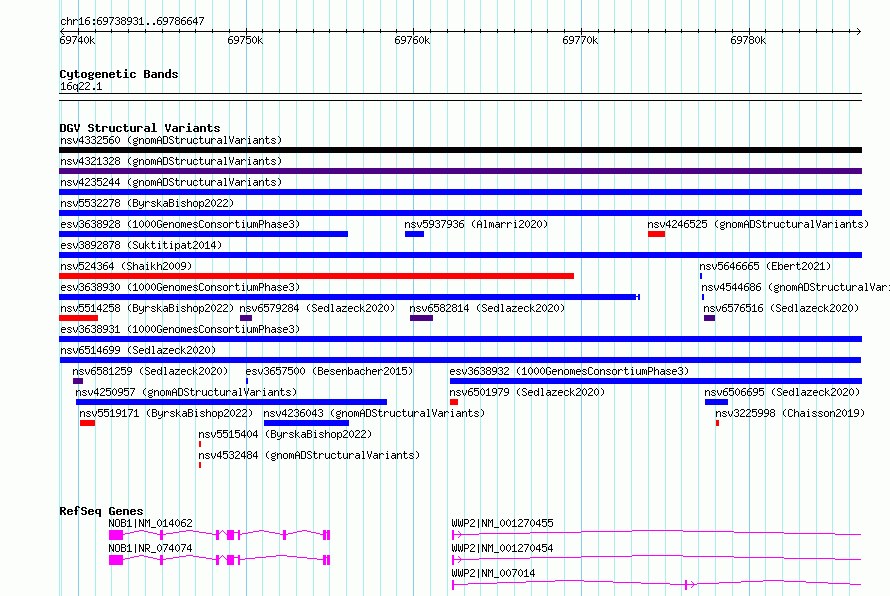Screen dimensions: 890x596
Task: Click the purple nsv4321328 variant bar
Action: click(460, 171)
